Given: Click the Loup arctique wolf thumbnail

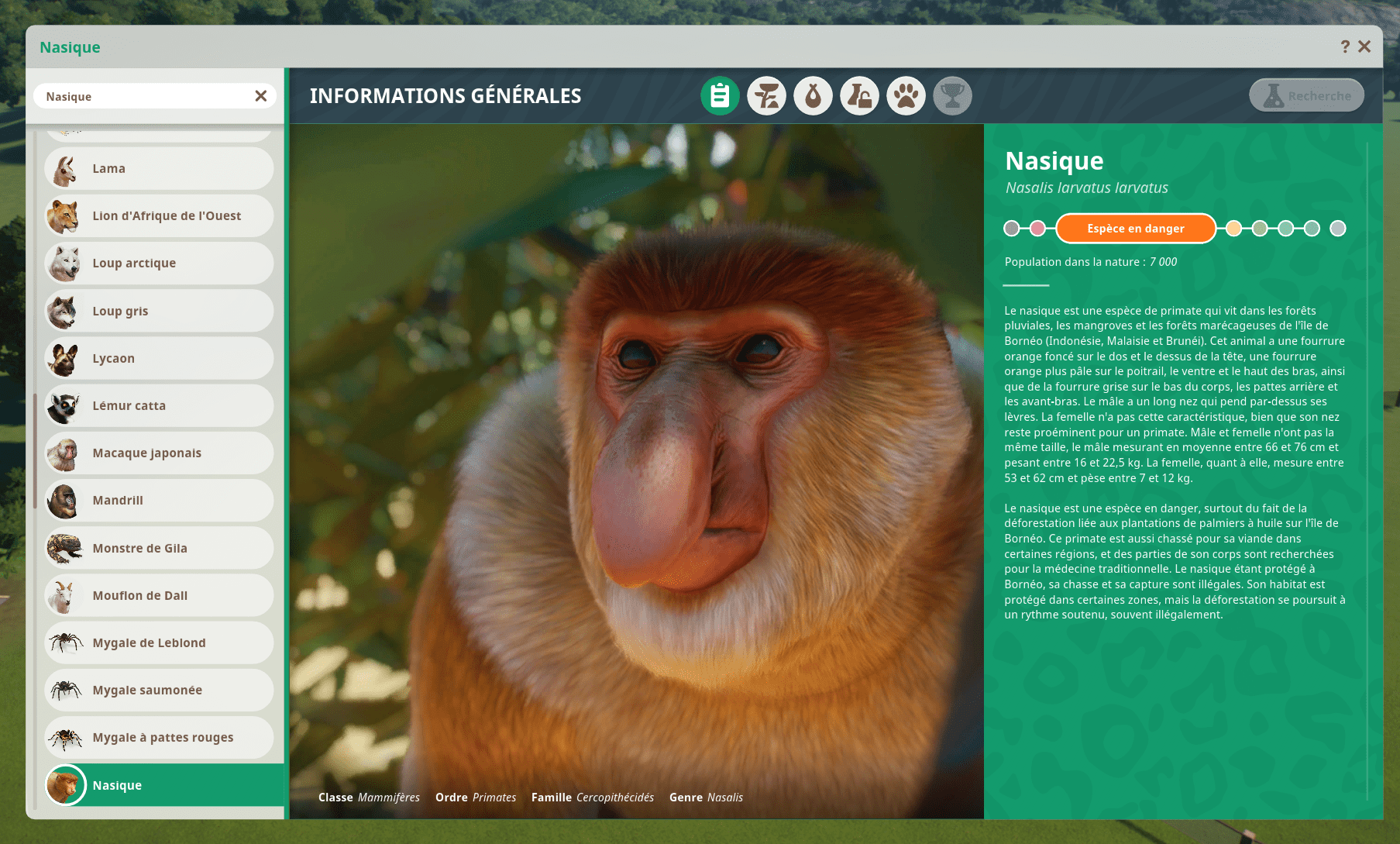Looking at the screenshot, I should click(x=65, y=264).
